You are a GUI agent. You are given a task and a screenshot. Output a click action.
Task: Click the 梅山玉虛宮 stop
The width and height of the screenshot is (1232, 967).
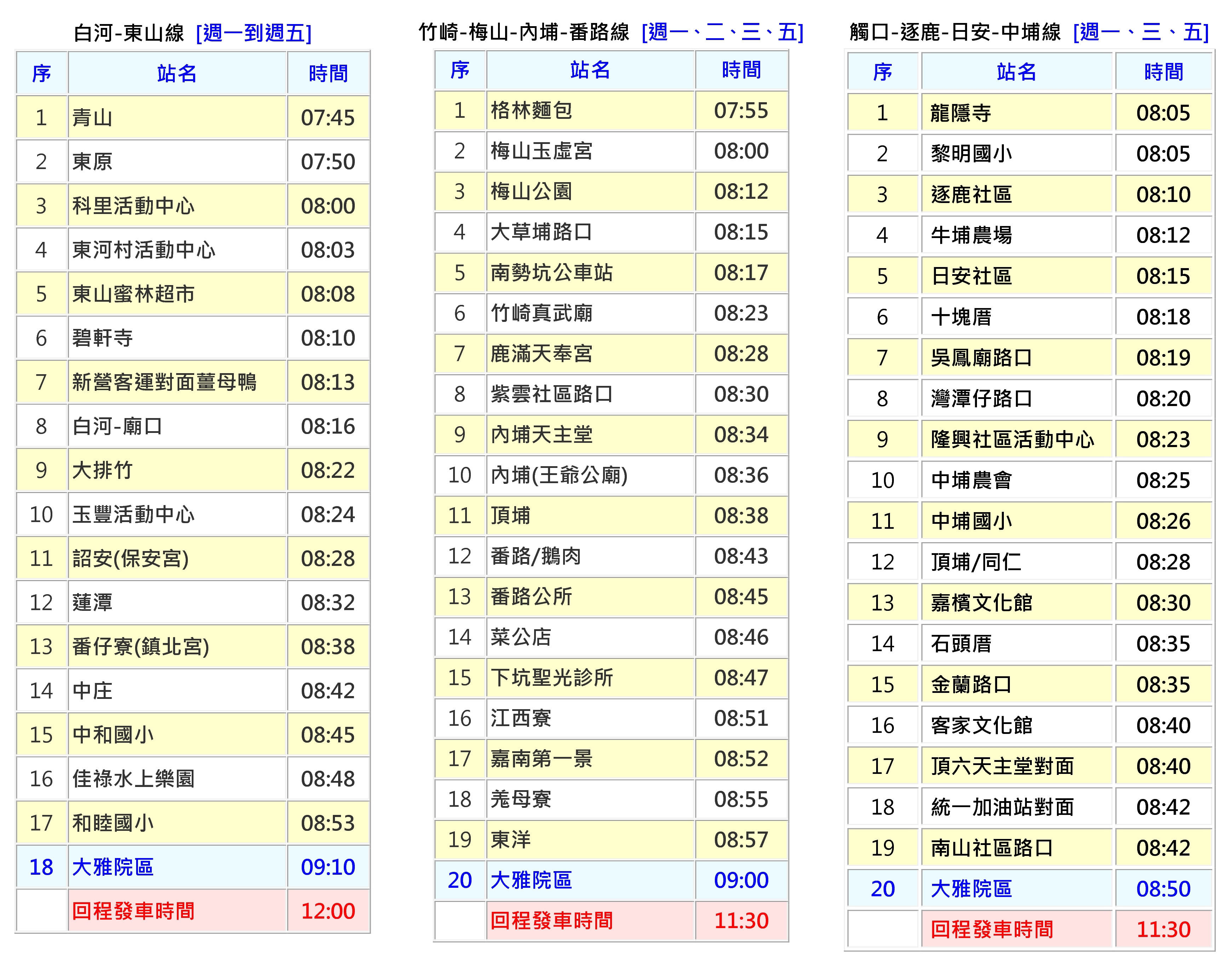click(x=541, y=151)
